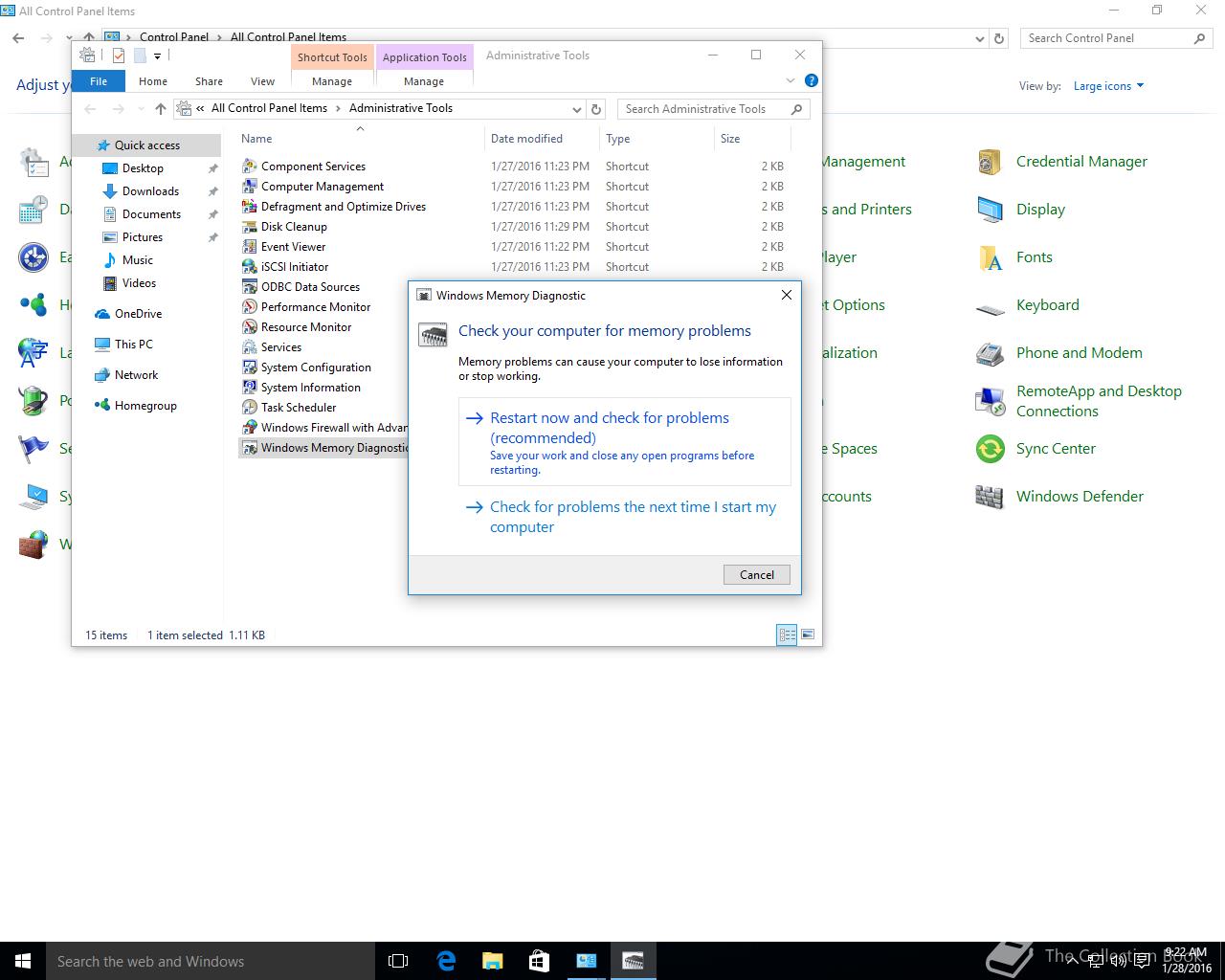Select System Information icon

tap(250, 388)
